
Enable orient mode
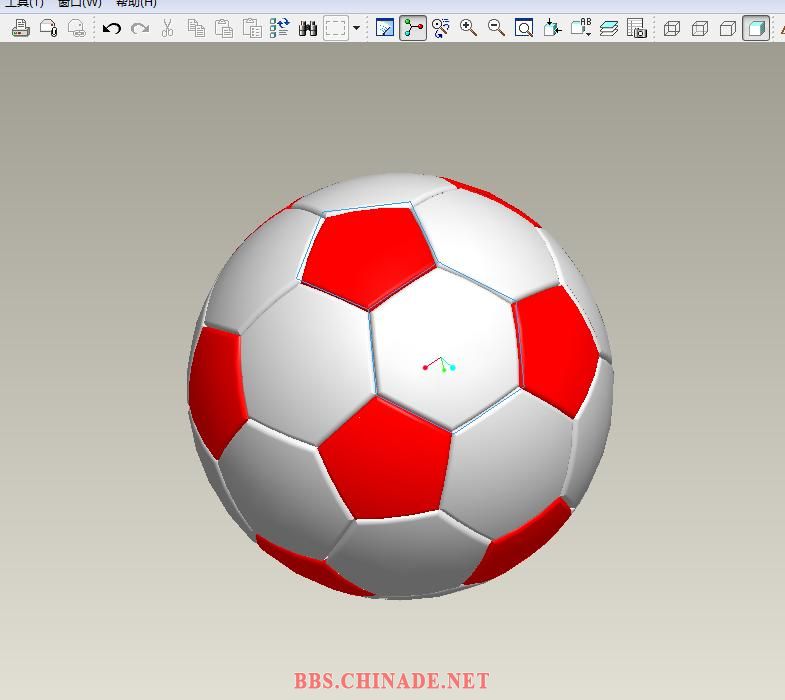[441, 28]
